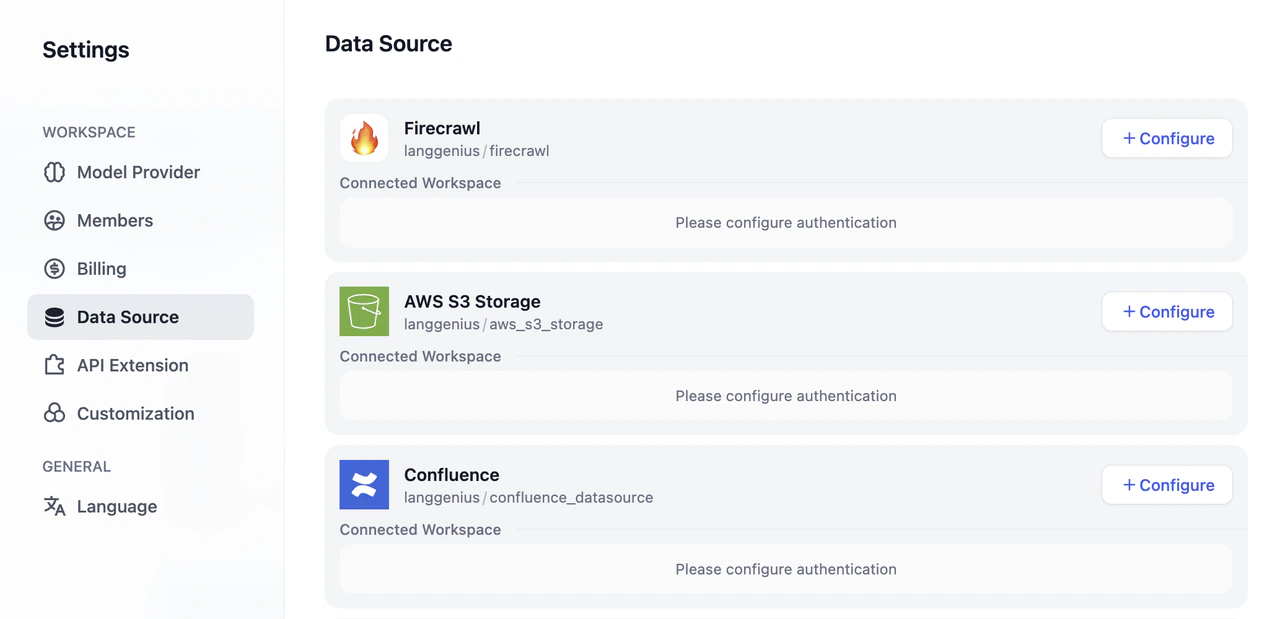Navigate to API Extension settings
This screenshot has height=619, width=1280.
coord(132,365)
